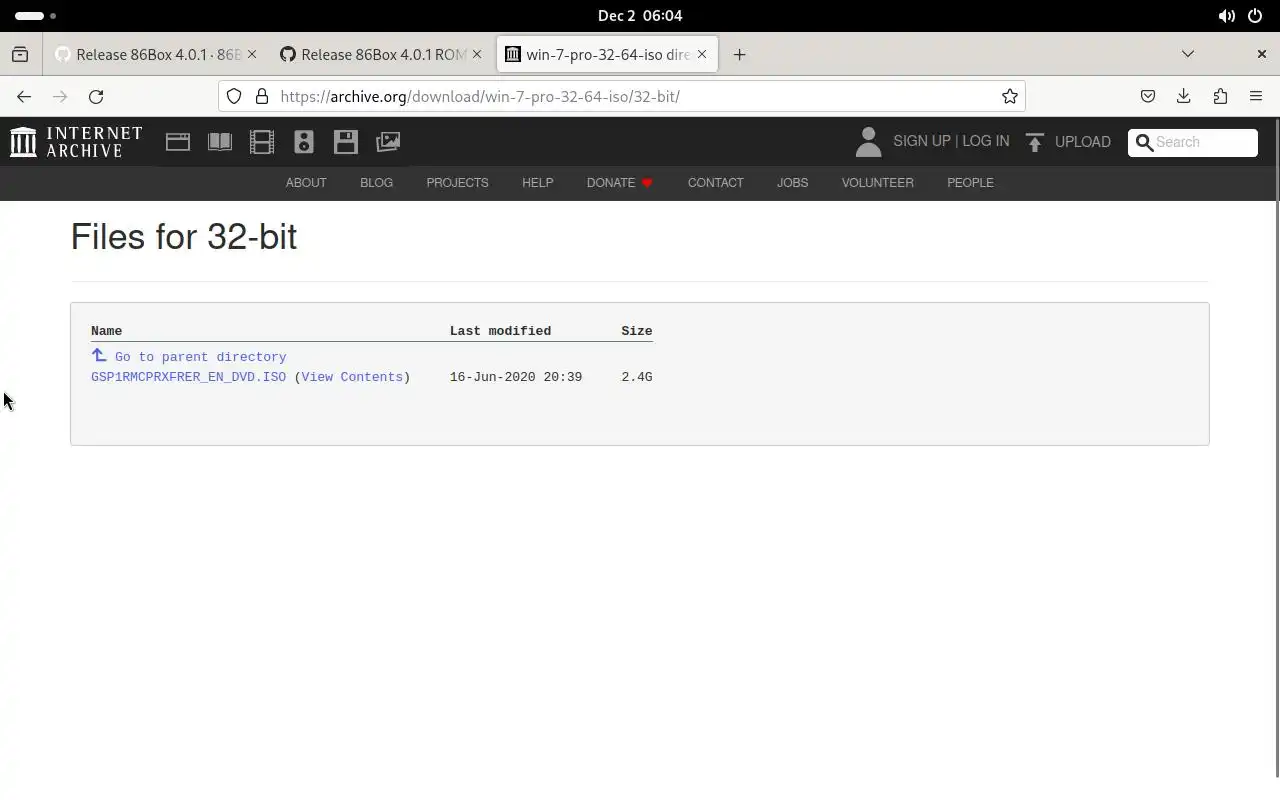Open the Firefox hamburger menu
Viewport: 1280px width, 800px height.
click(x=1256, y=96)
